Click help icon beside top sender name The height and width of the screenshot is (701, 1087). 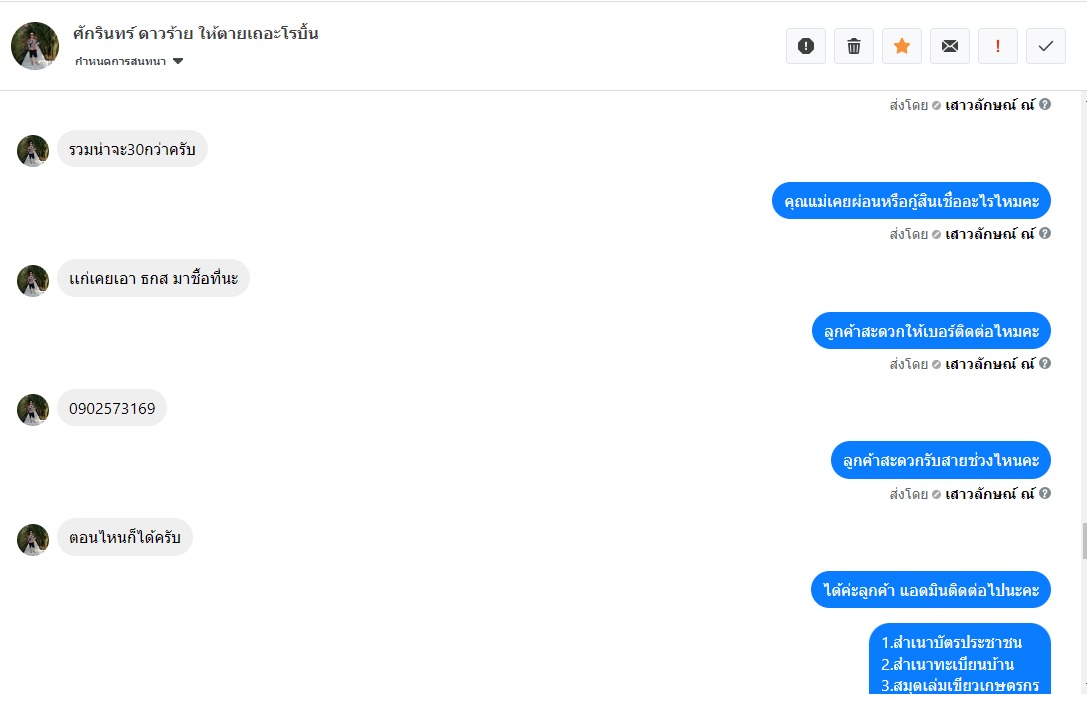point(1045,104)
